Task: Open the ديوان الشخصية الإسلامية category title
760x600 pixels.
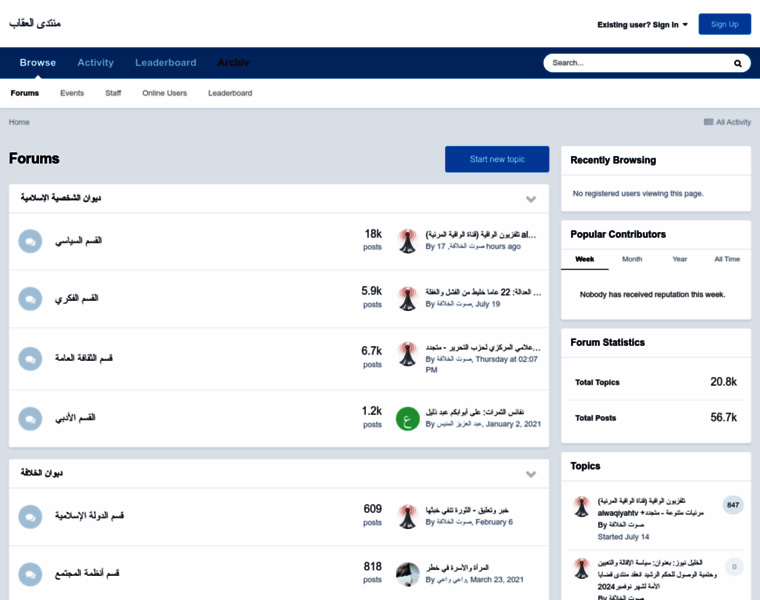Action: [x=61, y=198]
